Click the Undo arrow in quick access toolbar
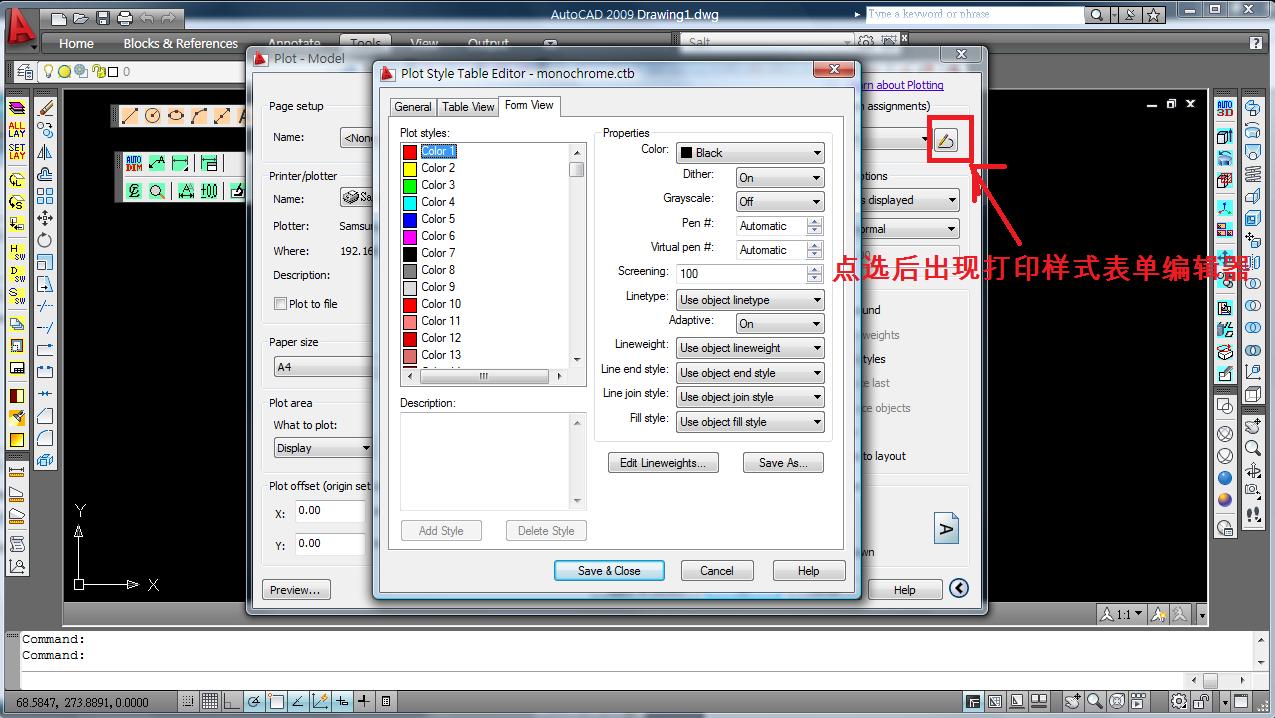 [x=147, y=18]
